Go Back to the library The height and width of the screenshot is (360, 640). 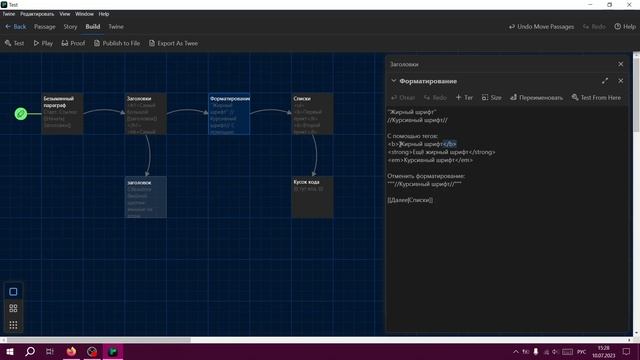[x=16, y=27]
